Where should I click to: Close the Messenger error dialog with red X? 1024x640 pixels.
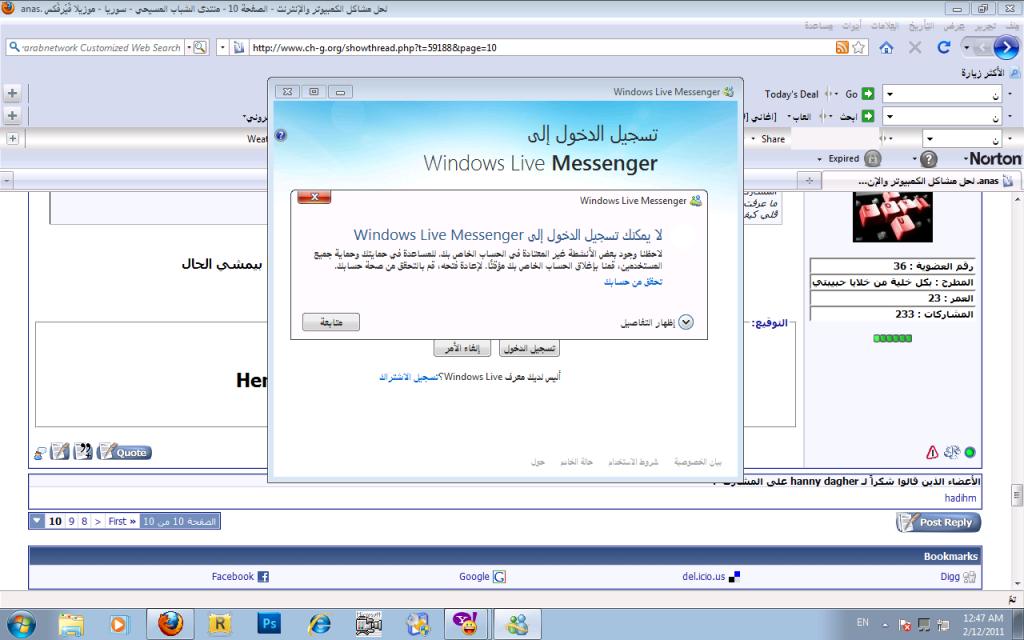314,197
